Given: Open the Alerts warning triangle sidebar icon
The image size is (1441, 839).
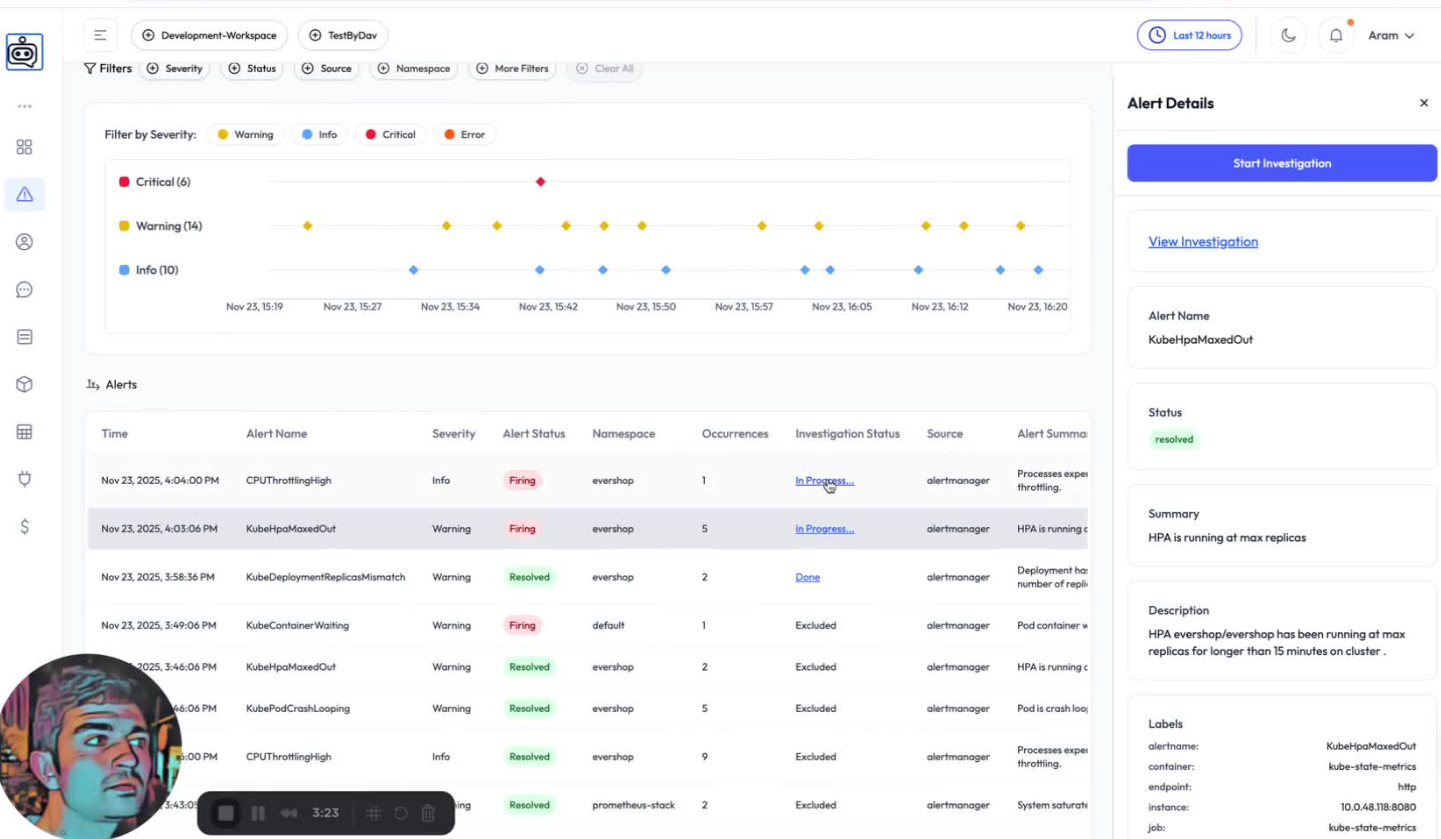Looking at the screenshot, I should click(x=25, y=194).
